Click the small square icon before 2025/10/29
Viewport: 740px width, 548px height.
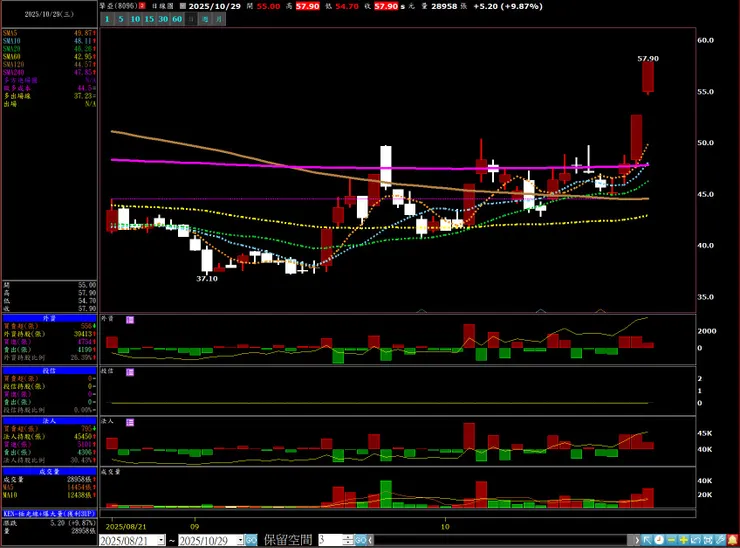coord(183,6)
